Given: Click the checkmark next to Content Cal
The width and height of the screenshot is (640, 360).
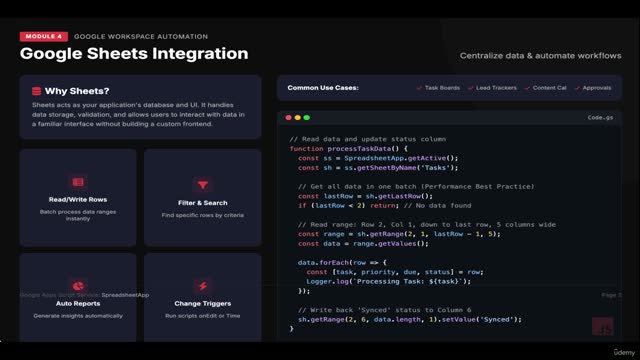Looking at the screenshot, I should click(527, 88).
